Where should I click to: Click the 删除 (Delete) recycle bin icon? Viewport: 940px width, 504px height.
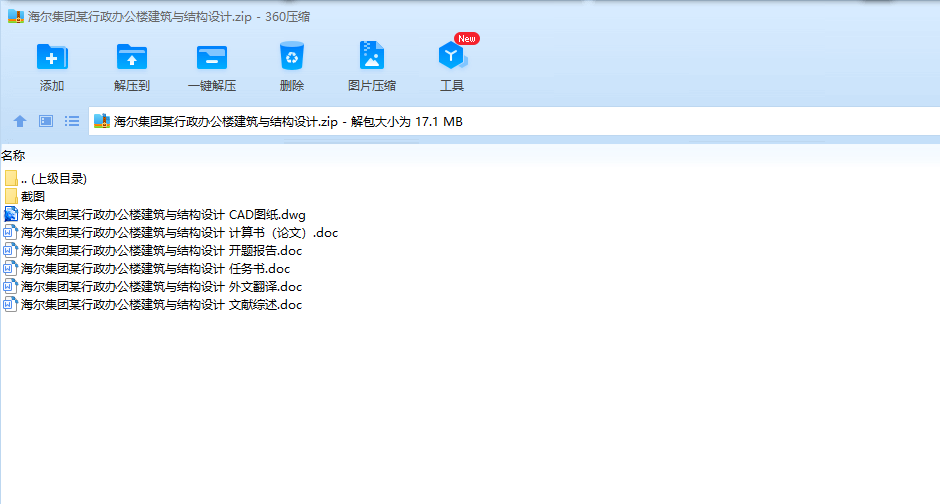292,56
